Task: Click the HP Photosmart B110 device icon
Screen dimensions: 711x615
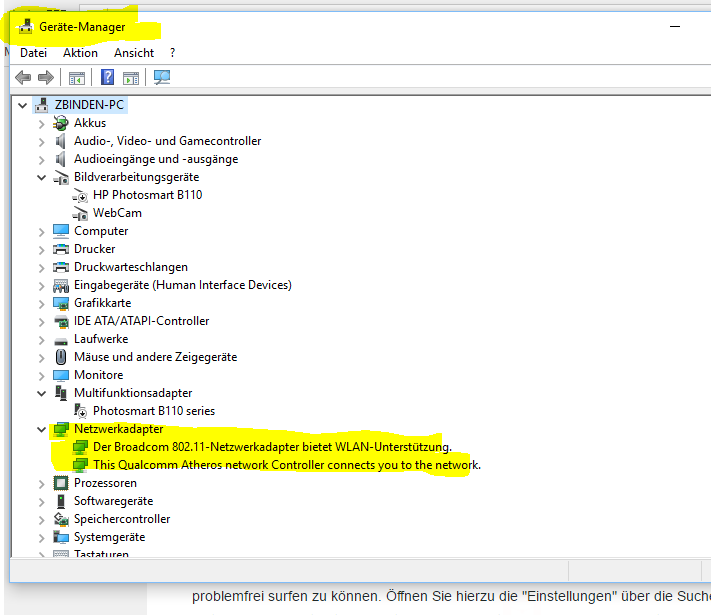Action: (80, 195)
